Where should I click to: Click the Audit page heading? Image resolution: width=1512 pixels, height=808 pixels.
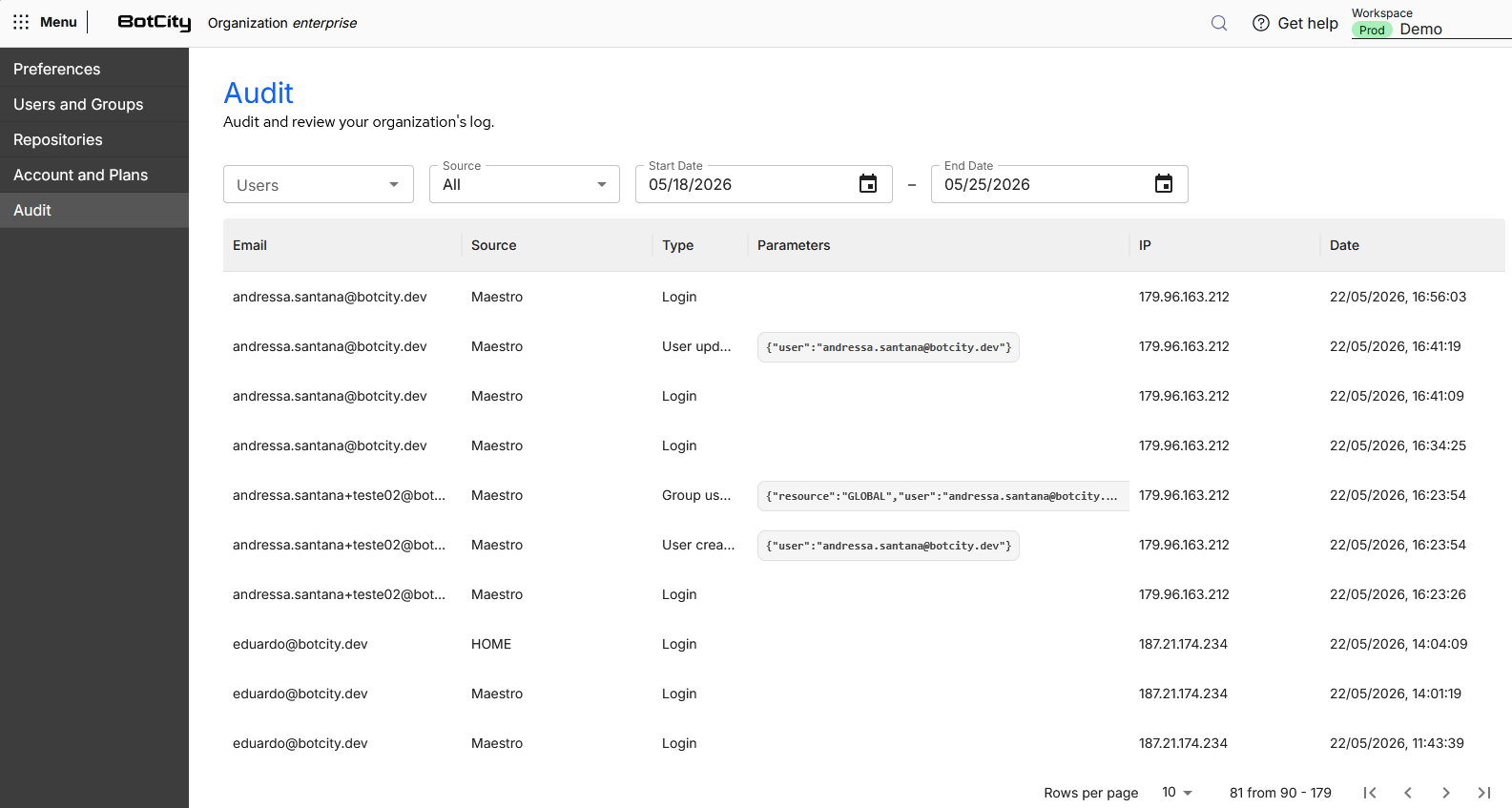coord(259,93)
